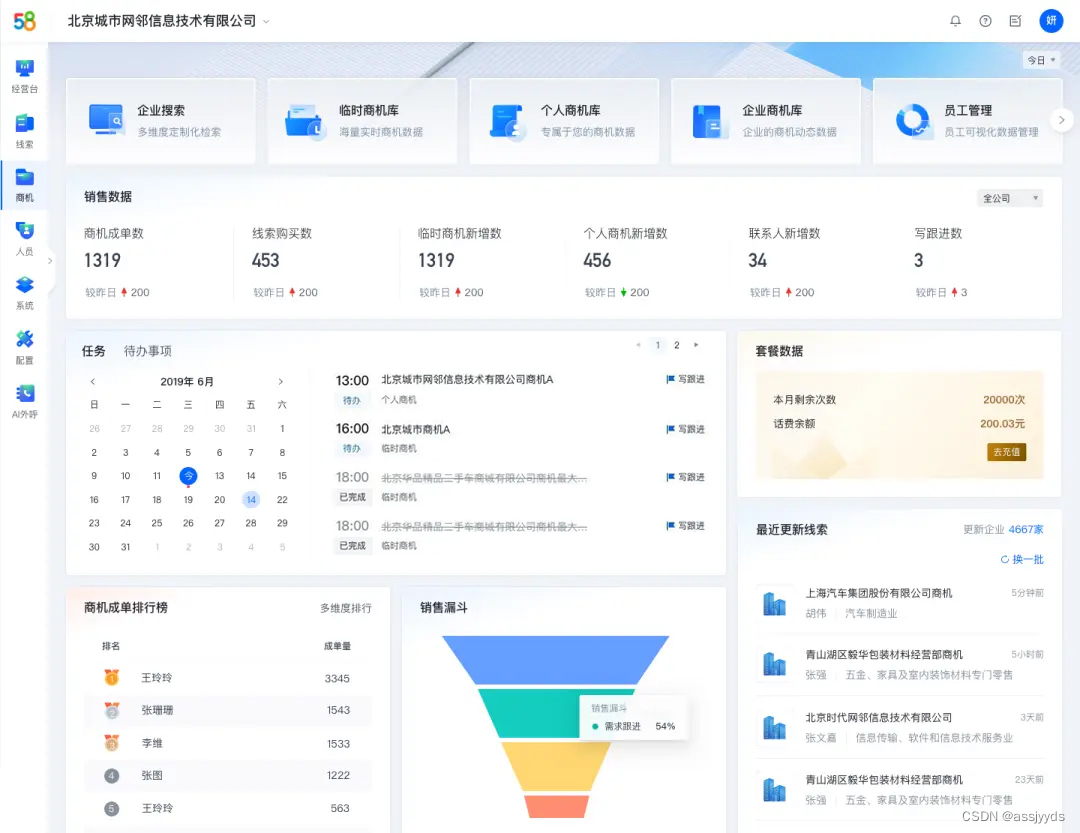Viewport: 1080px width, 833px height.
Task: Select ranking row 王玲玲 563
Action: [228, 808]
